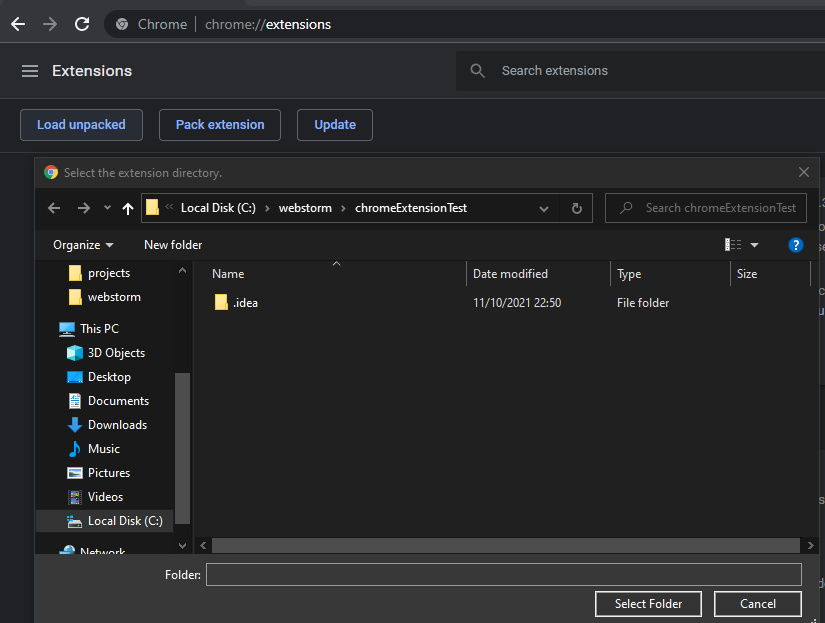Viewport: 825px width, 623px height.
Task: Click the Chrome reload page icon
Action: 82,24
